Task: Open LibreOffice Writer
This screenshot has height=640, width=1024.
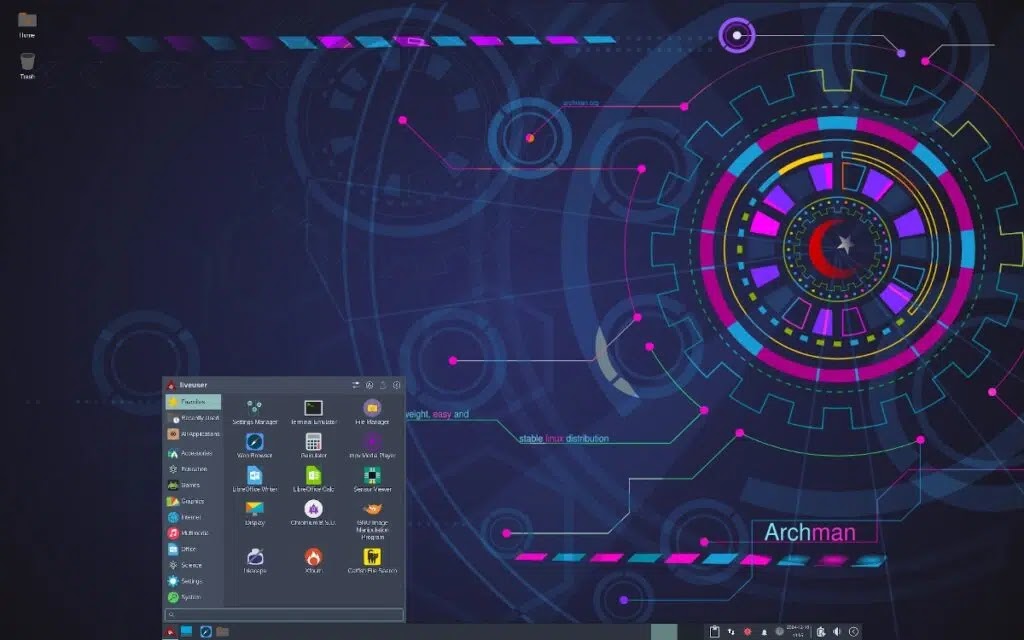Action: 255,480
